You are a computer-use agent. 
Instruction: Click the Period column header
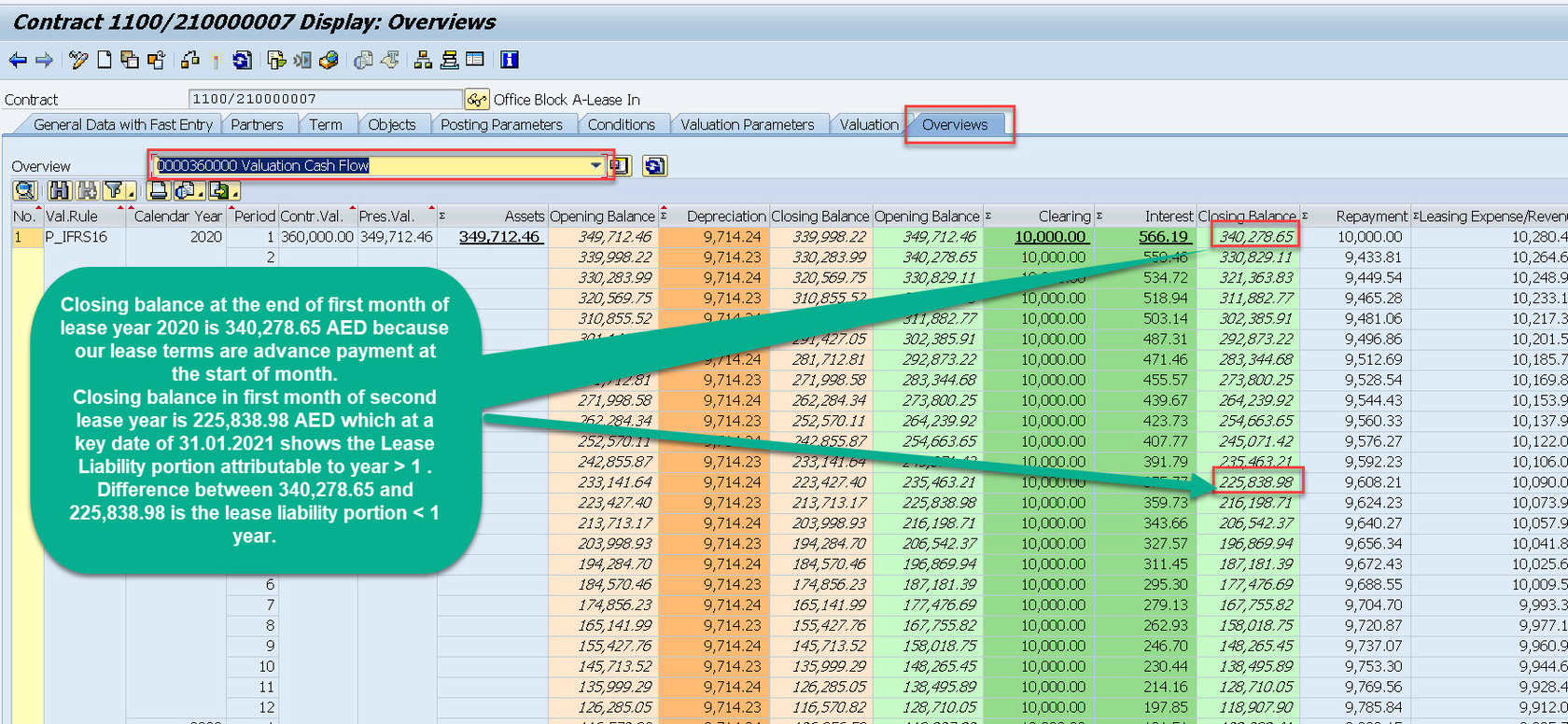click(255, 216)
